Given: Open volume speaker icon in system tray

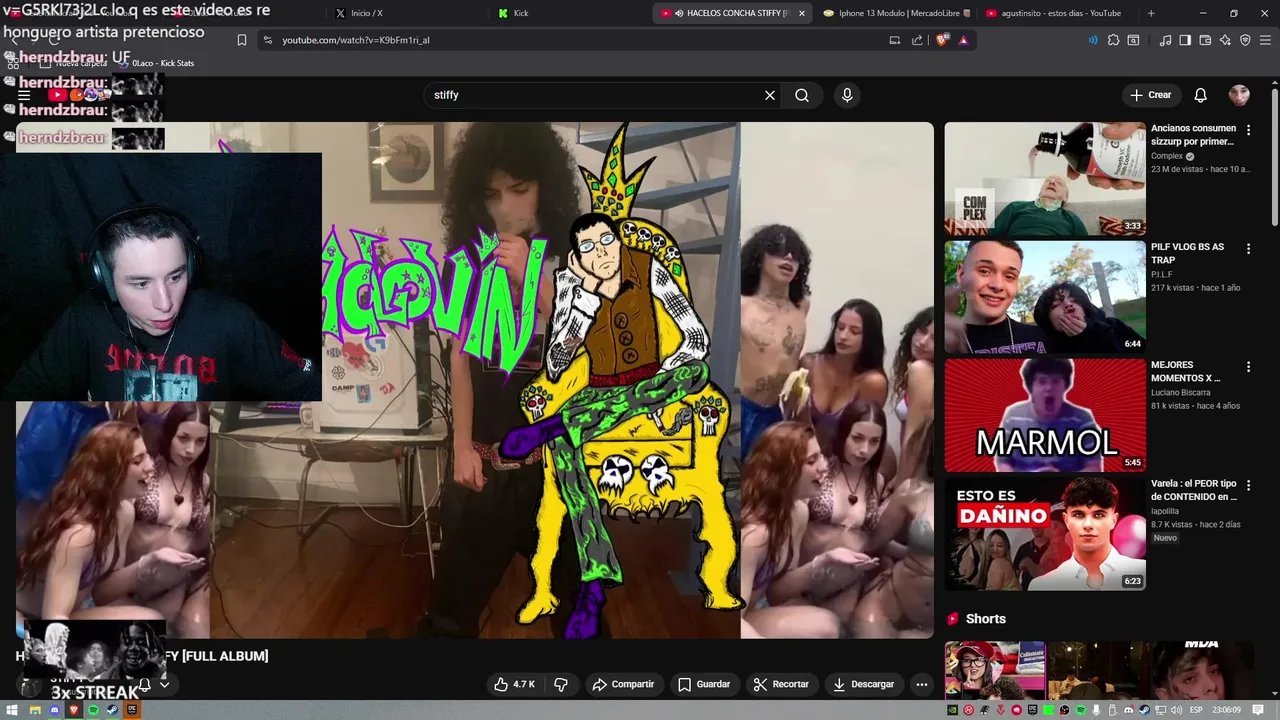Looking at the screenshot, I should (1177, 710).
